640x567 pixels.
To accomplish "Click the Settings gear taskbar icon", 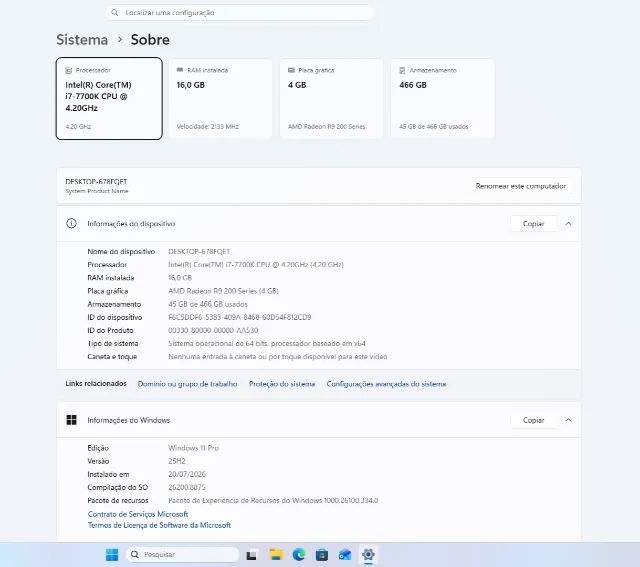I will pos(368,554).
